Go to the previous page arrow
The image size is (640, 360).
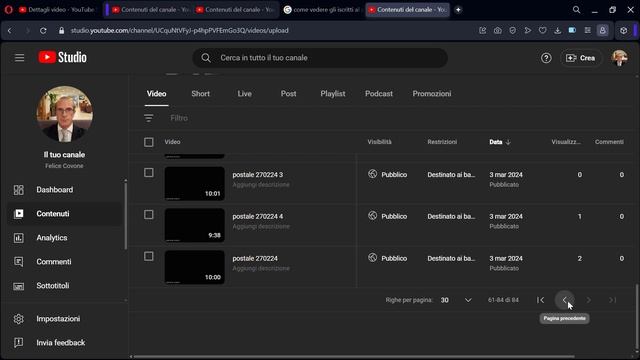[564, 300]
